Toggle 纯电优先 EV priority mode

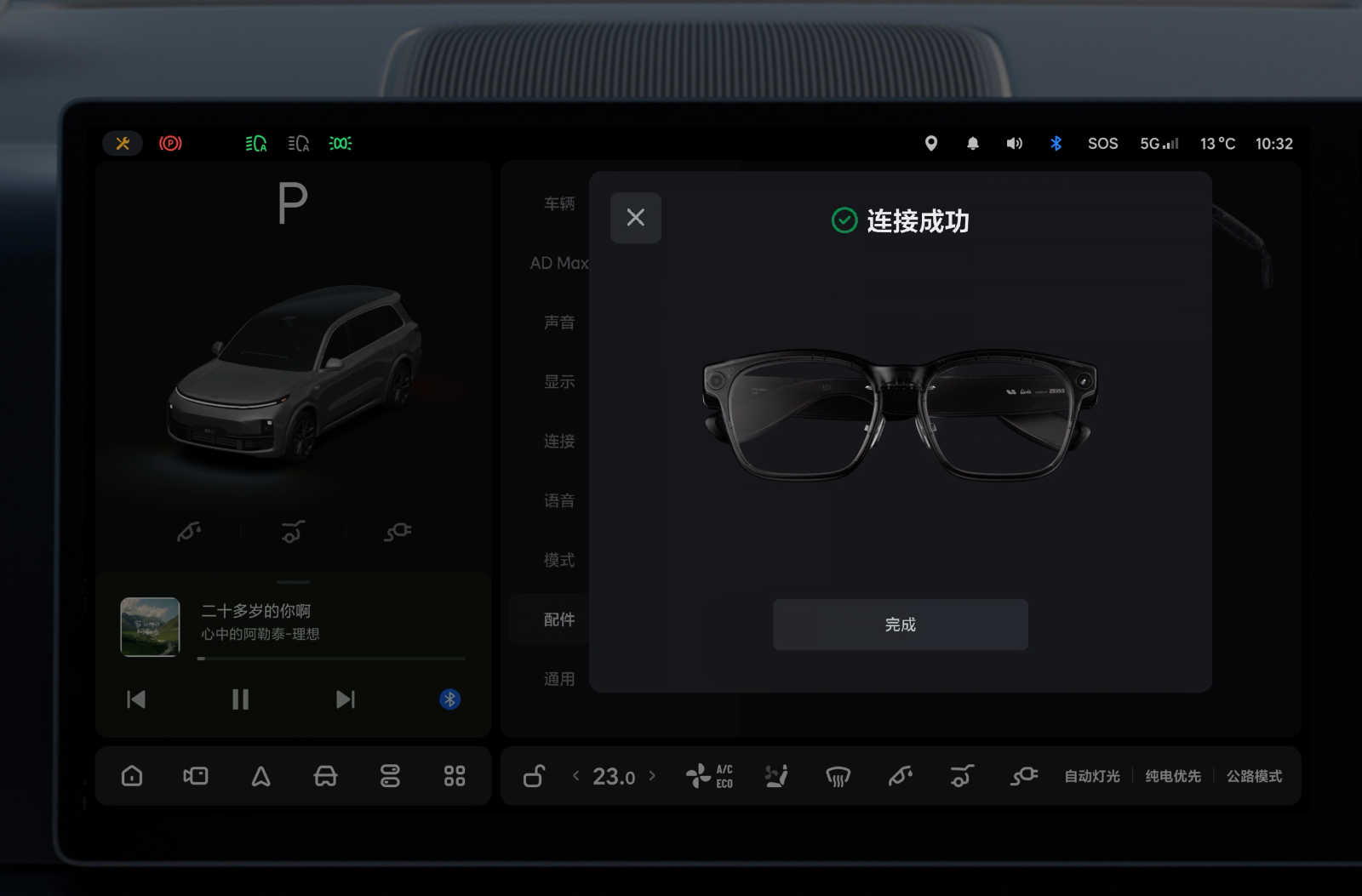[x=1172, y=776]
